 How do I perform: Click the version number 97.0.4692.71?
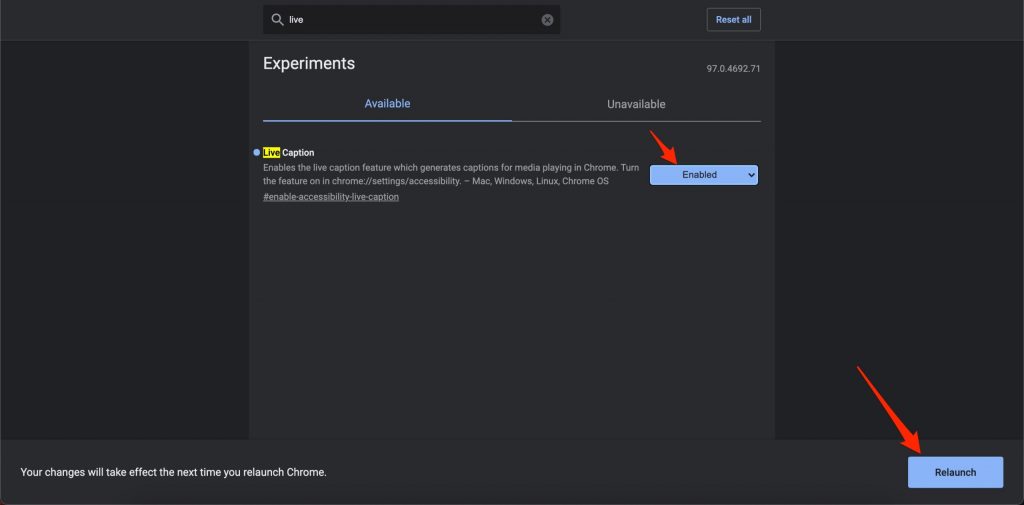tap(733, 69)
